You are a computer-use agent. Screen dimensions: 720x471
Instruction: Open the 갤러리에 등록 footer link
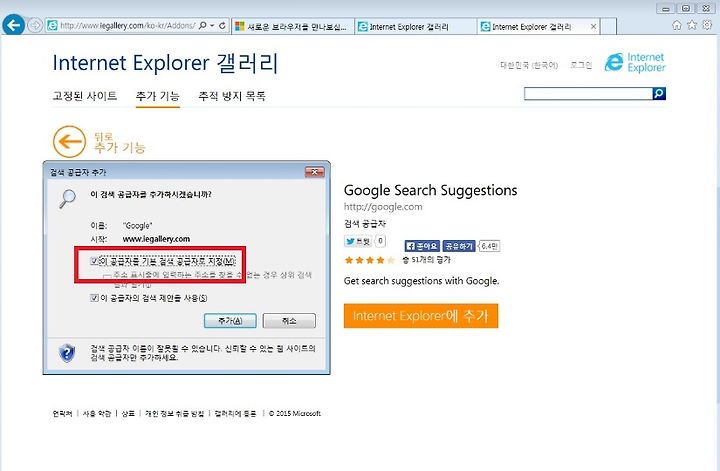(236, 414)
